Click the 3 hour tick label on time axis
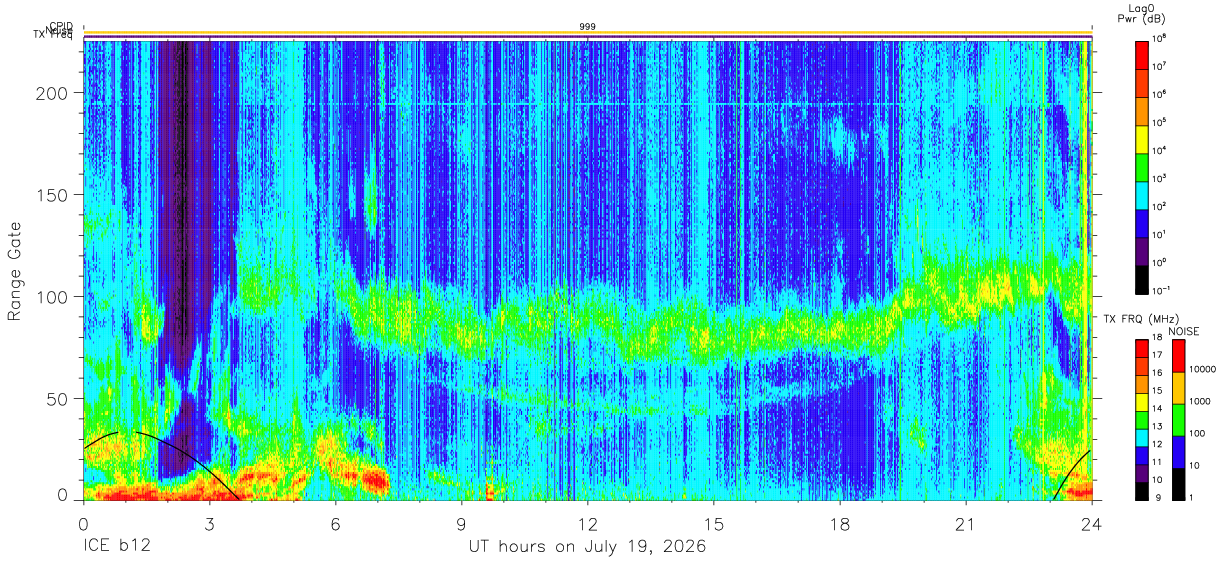 click(x=209, y=523)
